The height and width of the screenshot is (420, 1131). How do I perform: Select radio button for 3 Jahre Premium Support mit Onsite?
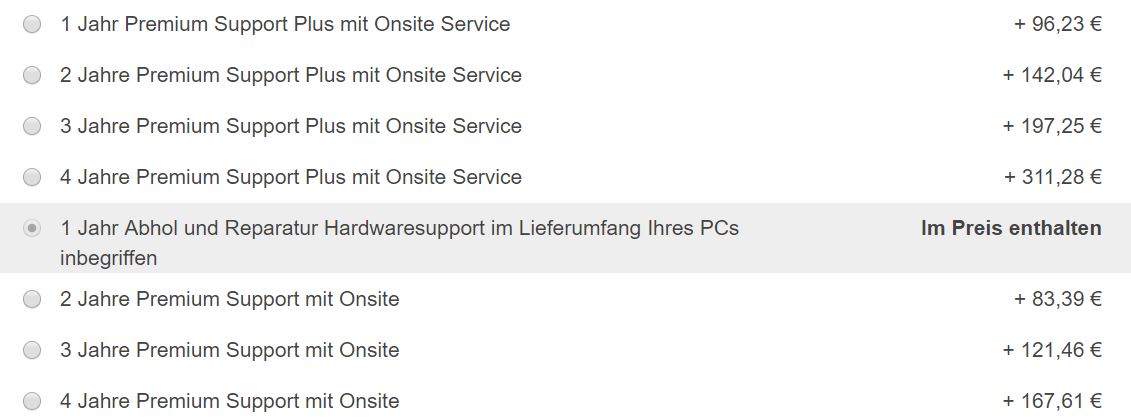click(x=32, y=350)
